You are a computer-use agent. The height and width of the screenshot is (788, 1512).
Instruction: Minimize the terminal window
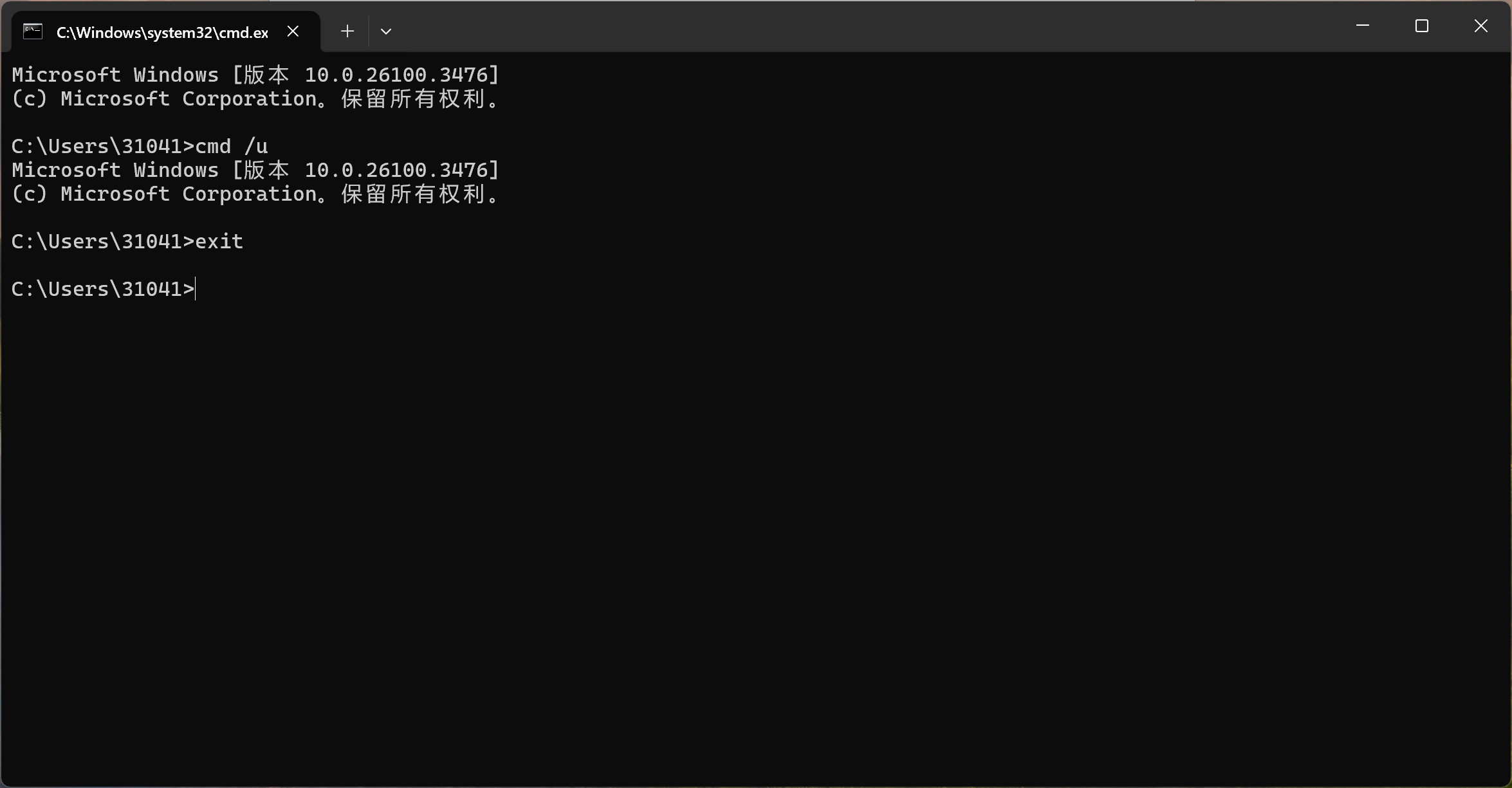(x=1362, y=26)
